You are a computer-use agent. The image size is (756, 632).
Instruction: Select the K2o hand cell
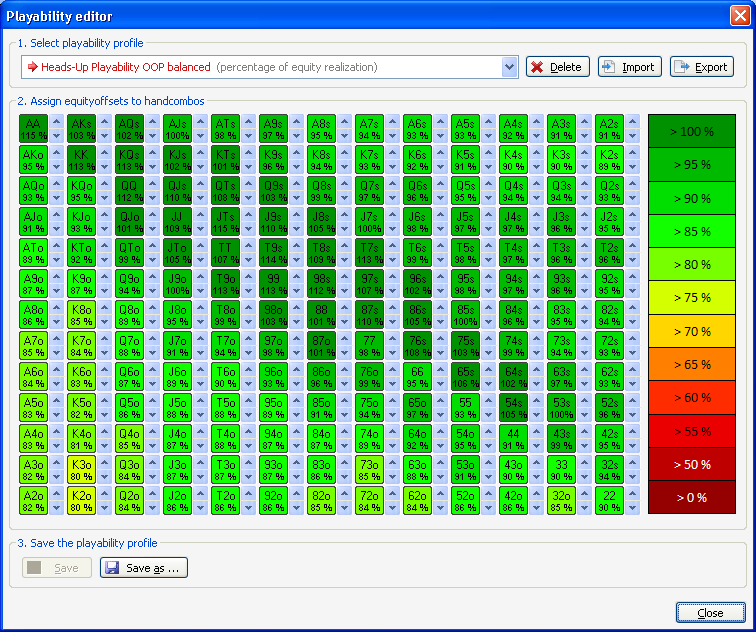click(81, 500)
